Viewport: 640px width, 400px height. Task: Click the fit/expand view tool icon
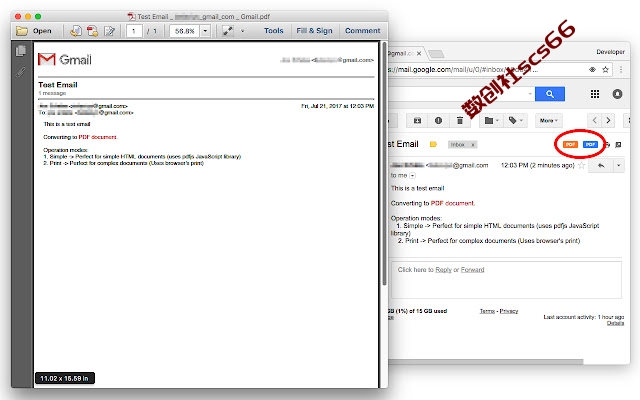tap(228, 31)
